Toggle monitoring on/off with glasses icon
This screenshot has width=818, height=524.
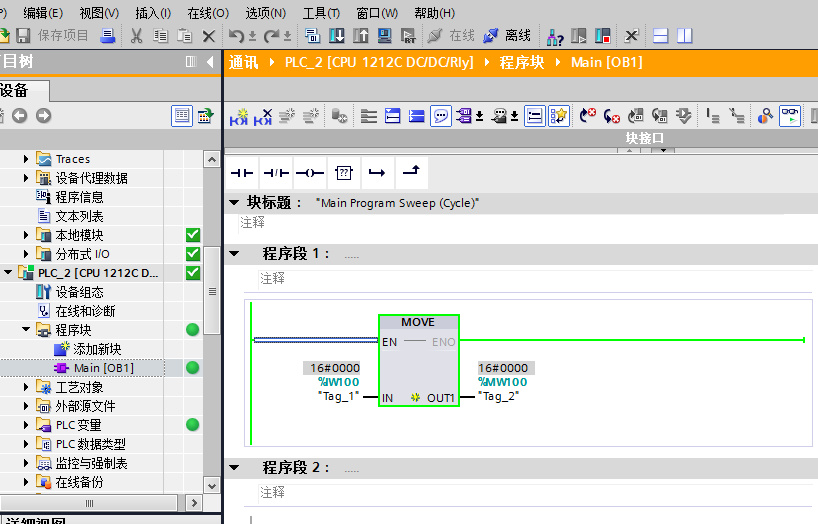coord(790,116)
